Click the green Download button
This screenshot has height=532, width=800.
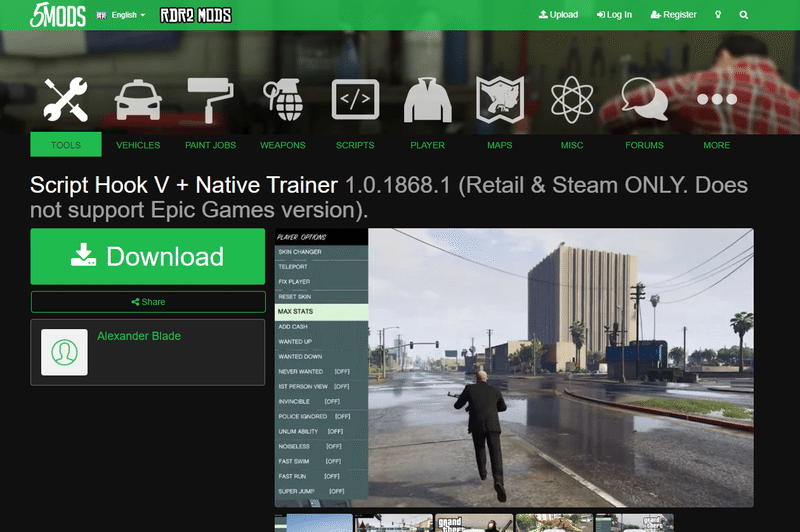pyautogui.click(x=147, y=256)
